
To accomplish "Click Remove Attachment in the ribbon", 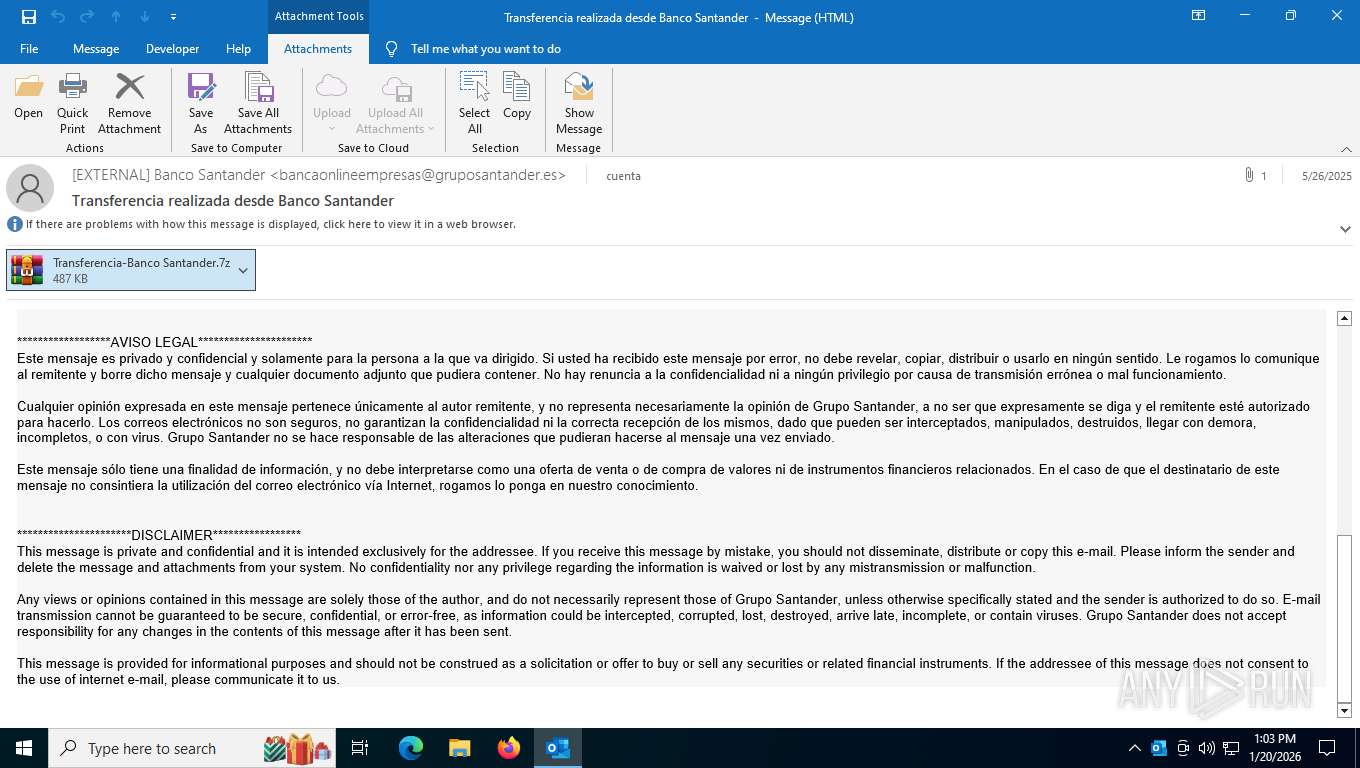I will click(x=129, y=104).
